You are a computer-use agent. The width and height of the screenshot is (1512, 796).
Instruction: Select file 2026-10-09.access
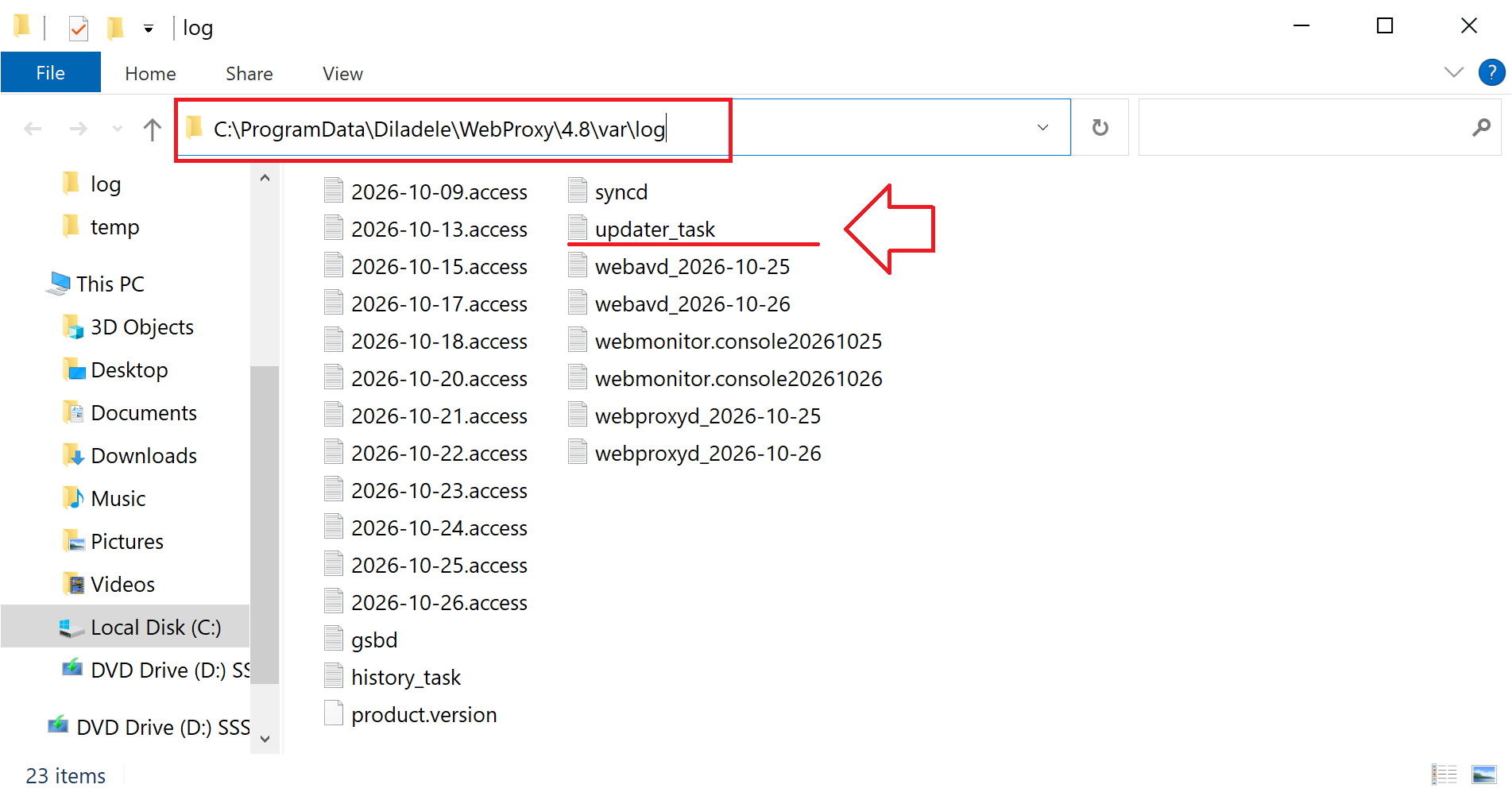coord(427,192)
